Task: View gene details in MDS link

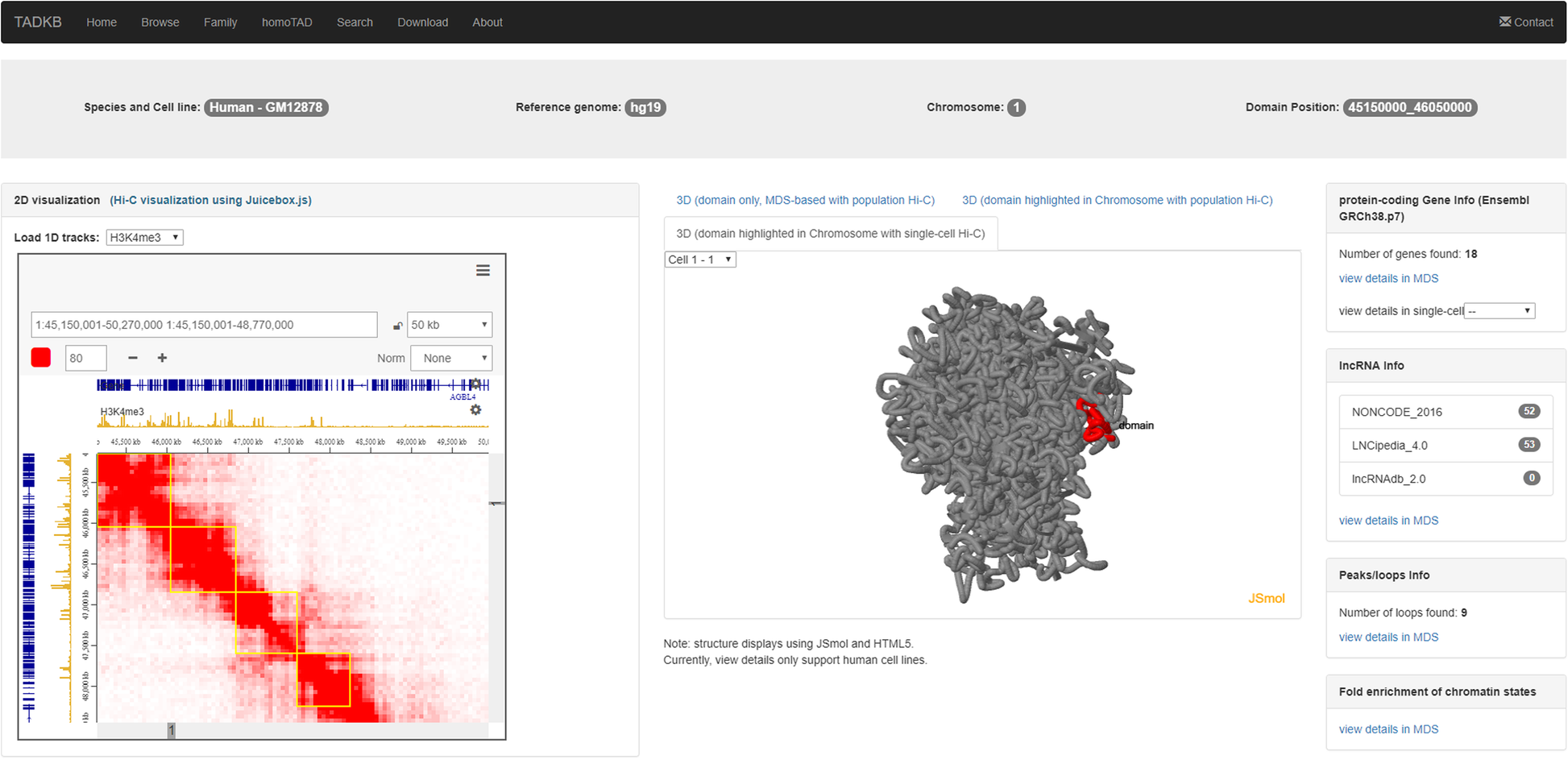Action: pos(1388,278)
